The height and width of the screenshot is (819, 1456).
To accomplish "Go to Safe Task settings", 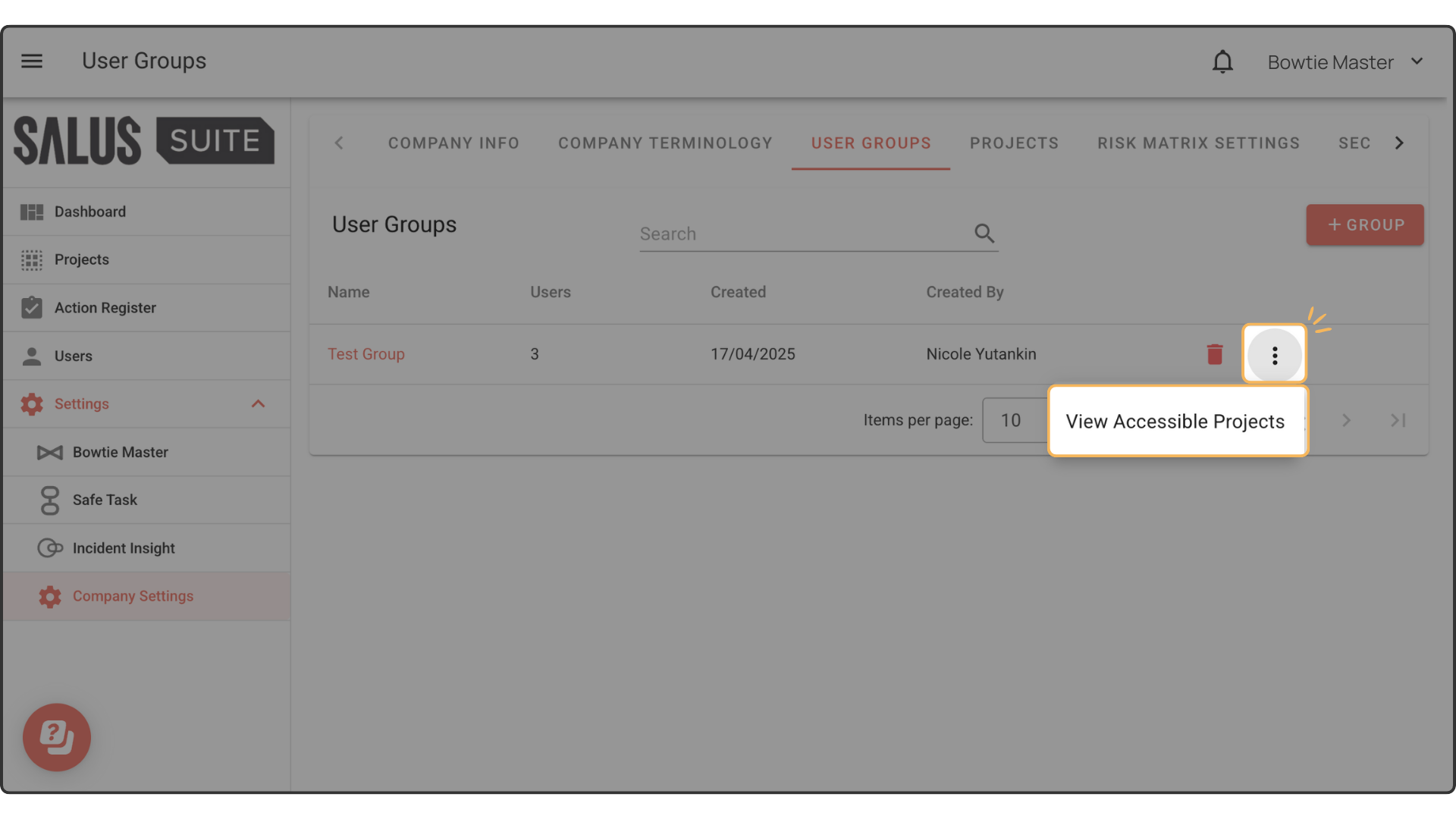I will click(x=105, y=500).
